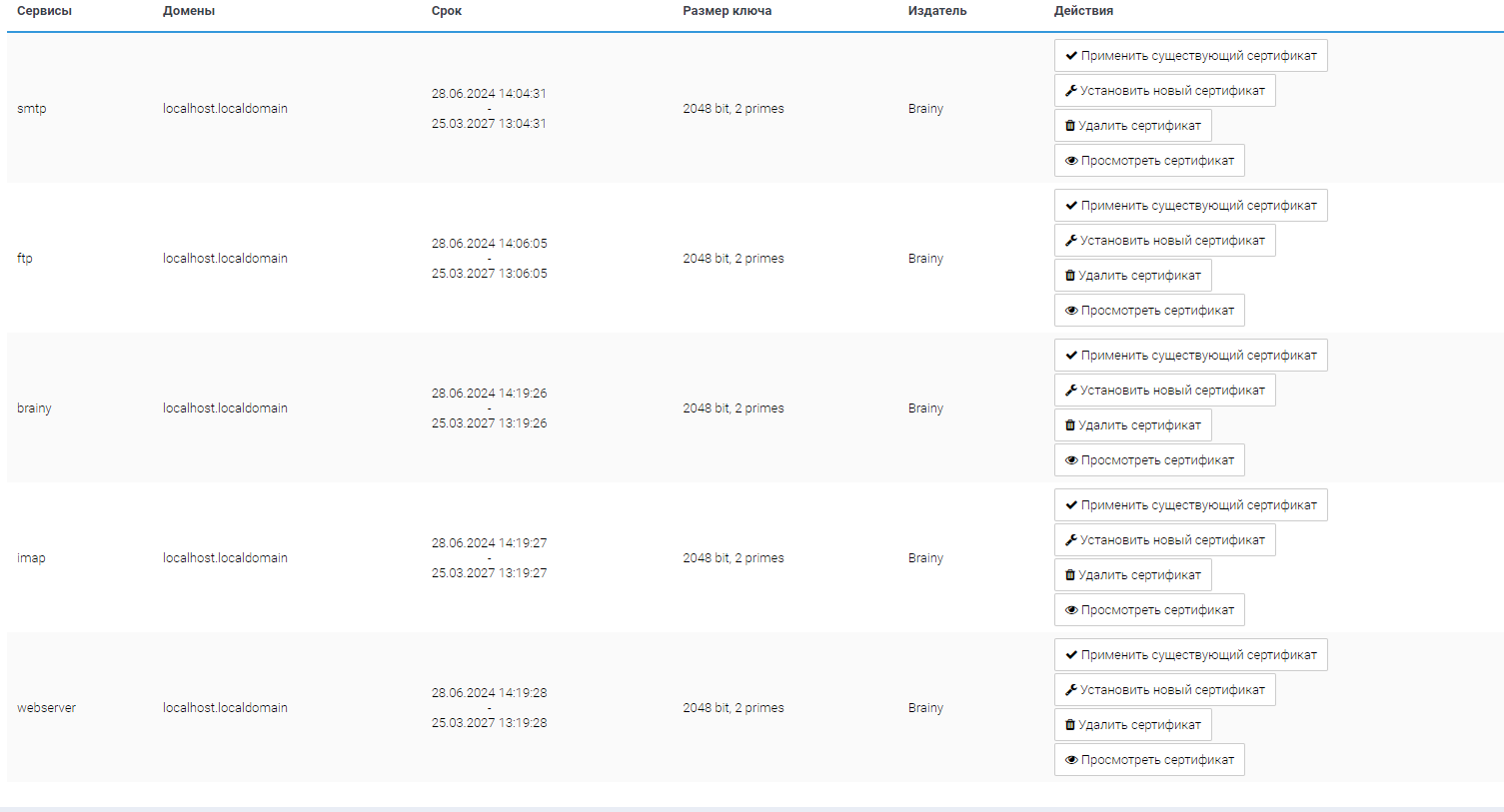This screenshot has width=1504, height=812.
Task: Click the wrench icon in smtp row
Action: point(1071,91)
